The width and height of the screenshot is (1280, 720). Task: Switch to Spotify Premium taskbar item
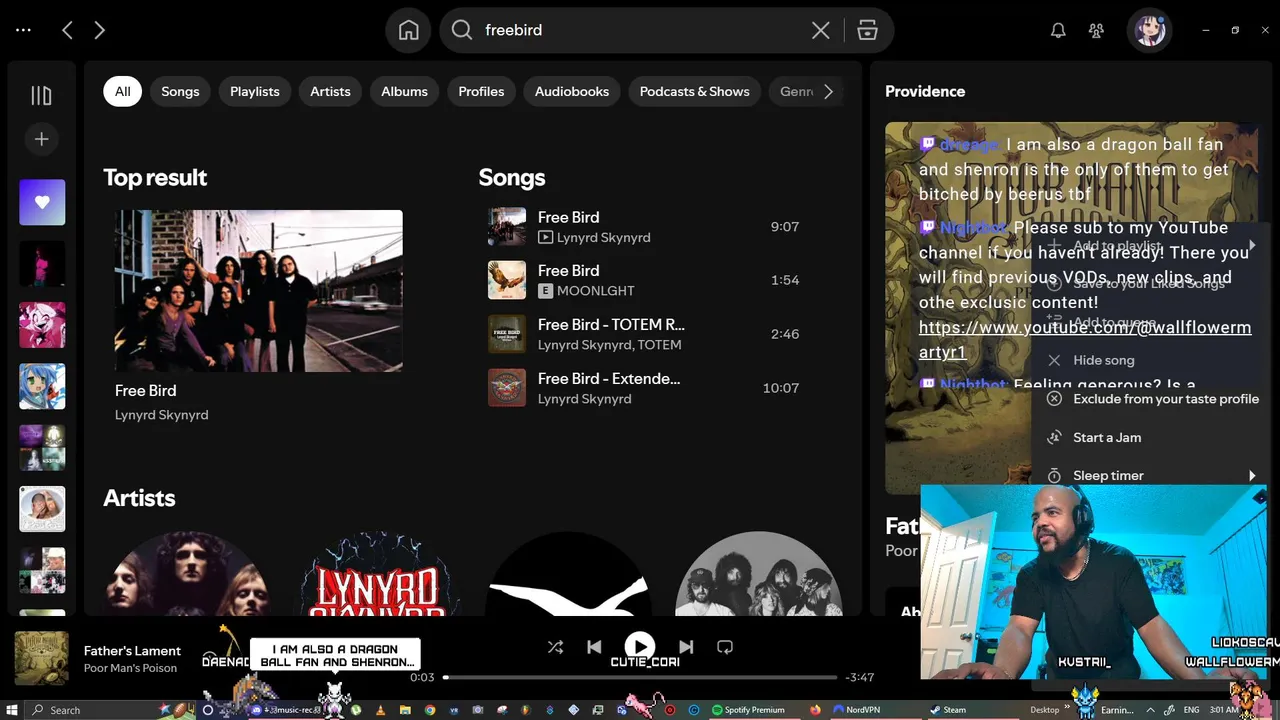click(x=749, y=710)
